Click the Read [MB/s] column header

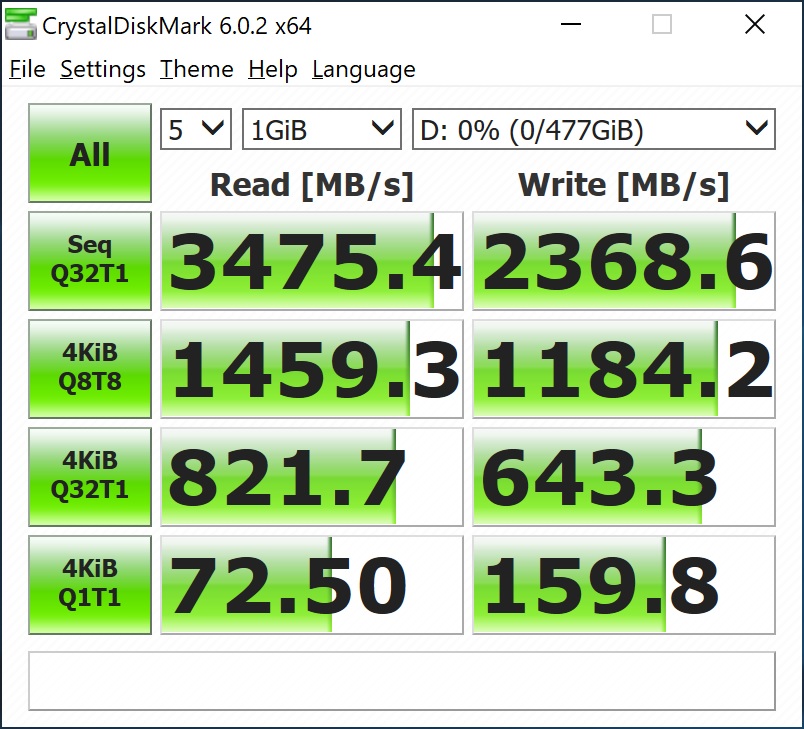(312, 185)
